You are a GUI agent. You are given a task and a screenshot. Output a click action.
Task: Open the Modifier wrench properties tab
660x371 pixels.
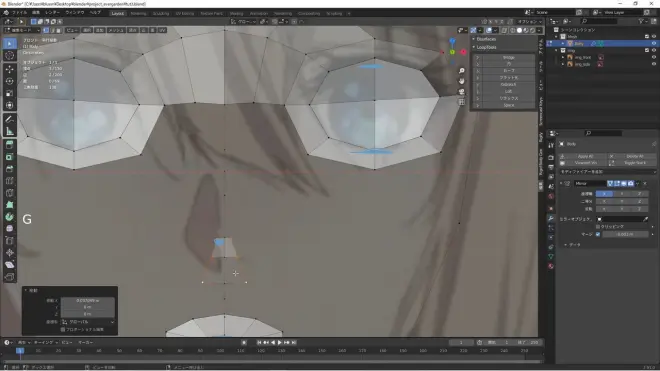tap(551, 218)
